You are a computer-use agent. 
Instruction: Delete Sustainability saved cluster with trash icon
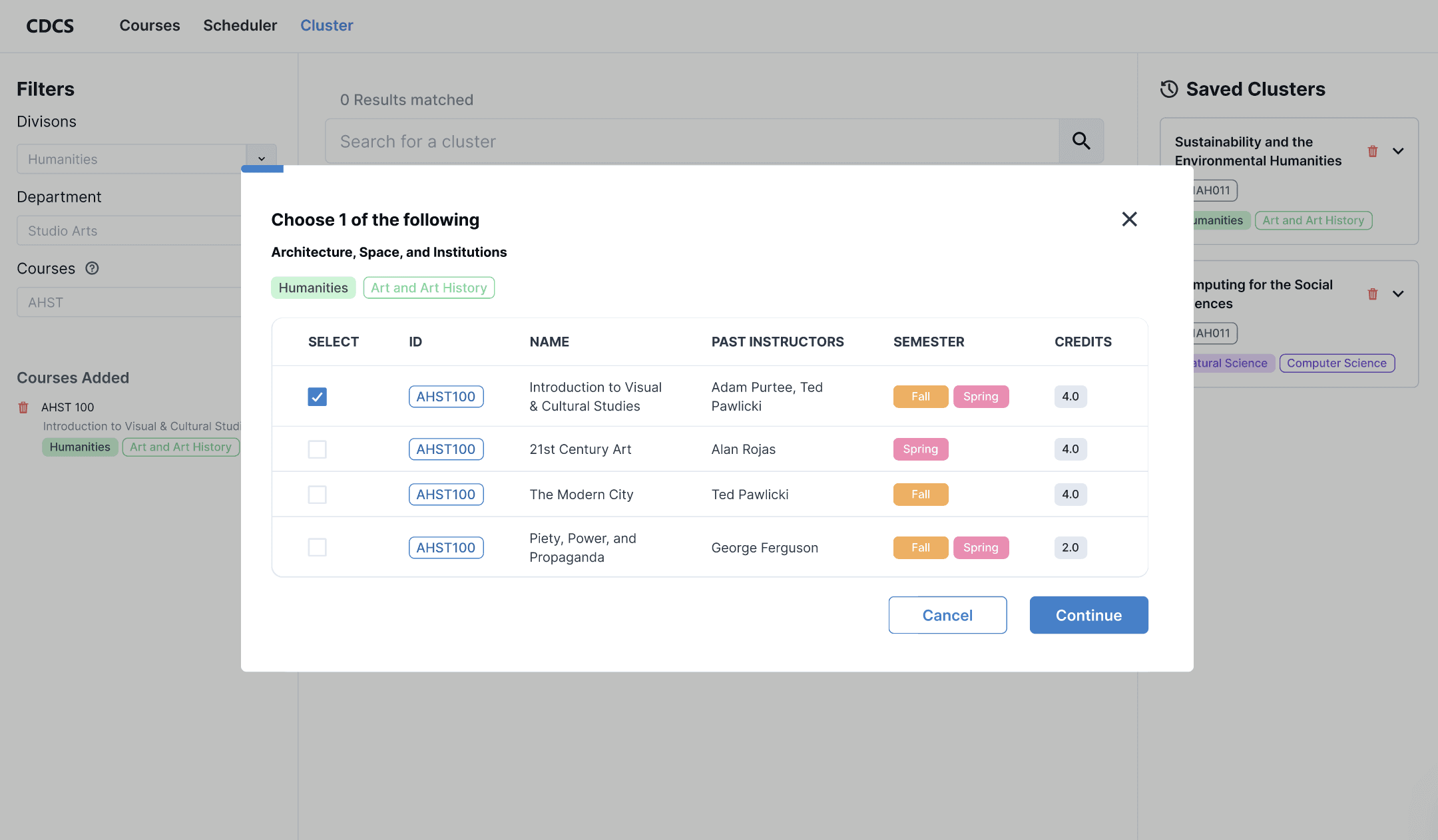point(1372,151)
